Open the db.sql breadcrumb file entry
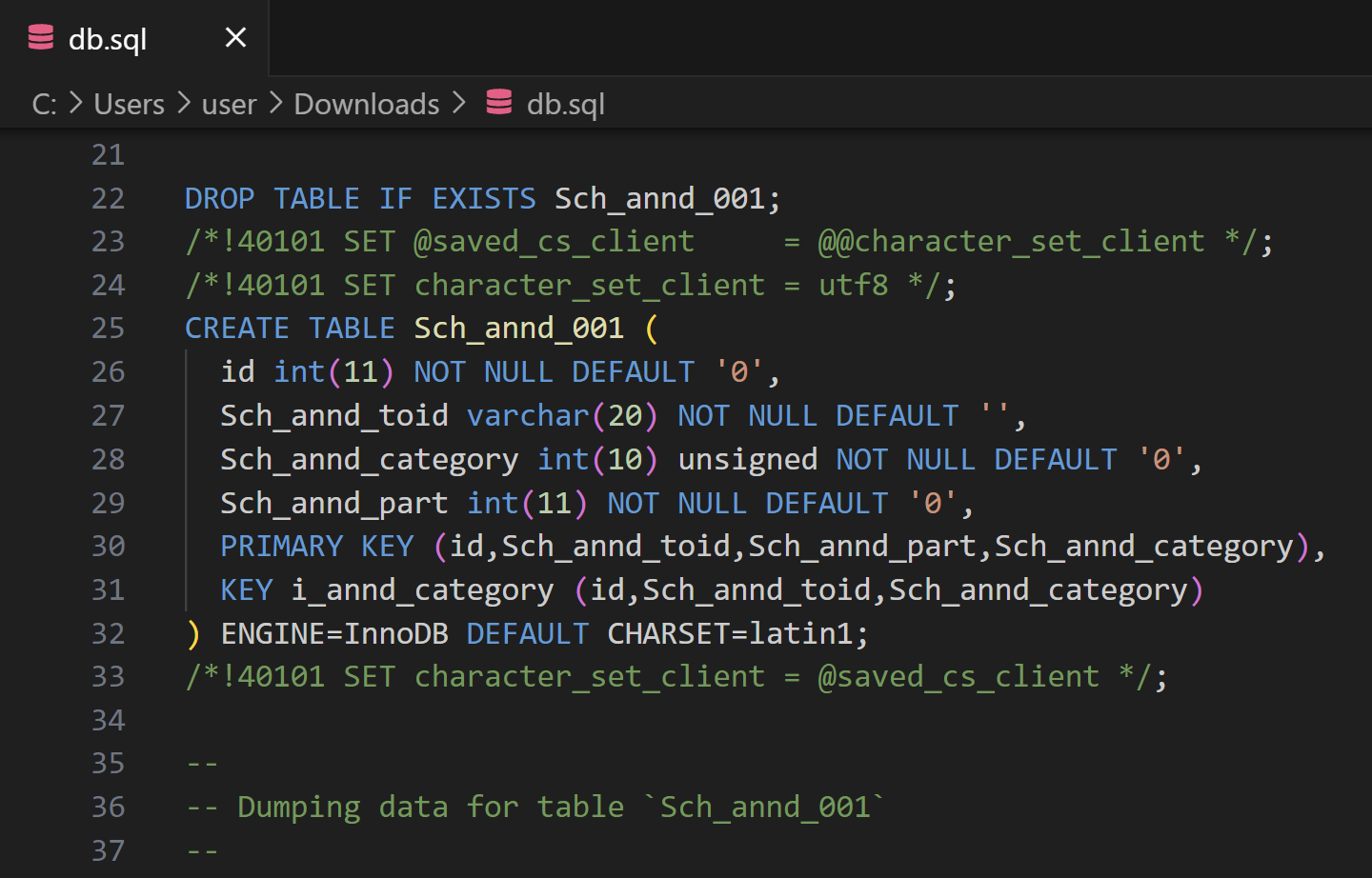 [x=566, y=104]
